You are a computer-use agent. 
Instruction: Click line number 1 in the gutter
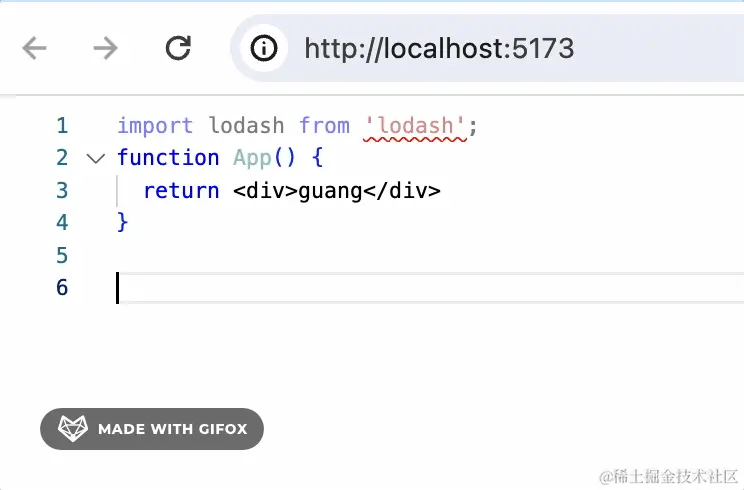pos(62,126)
